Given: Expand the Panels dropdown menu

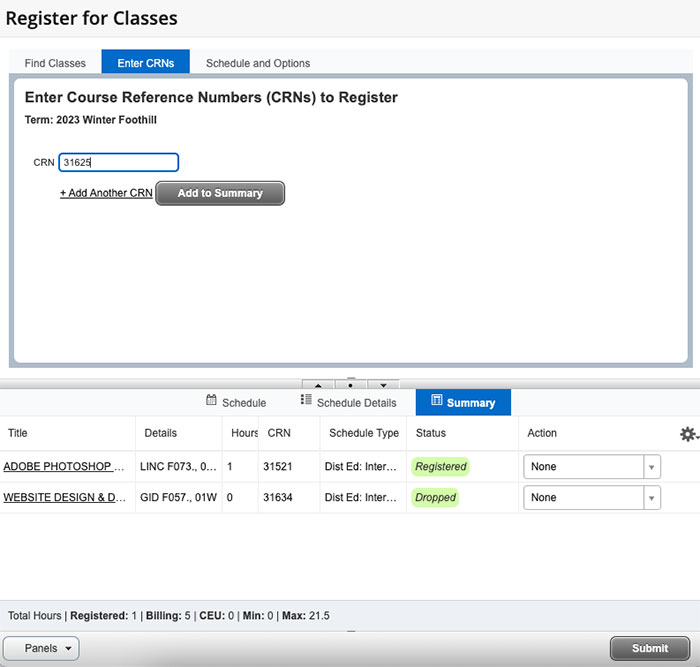Looking at the screenshot, I should [x=41, y=648].
